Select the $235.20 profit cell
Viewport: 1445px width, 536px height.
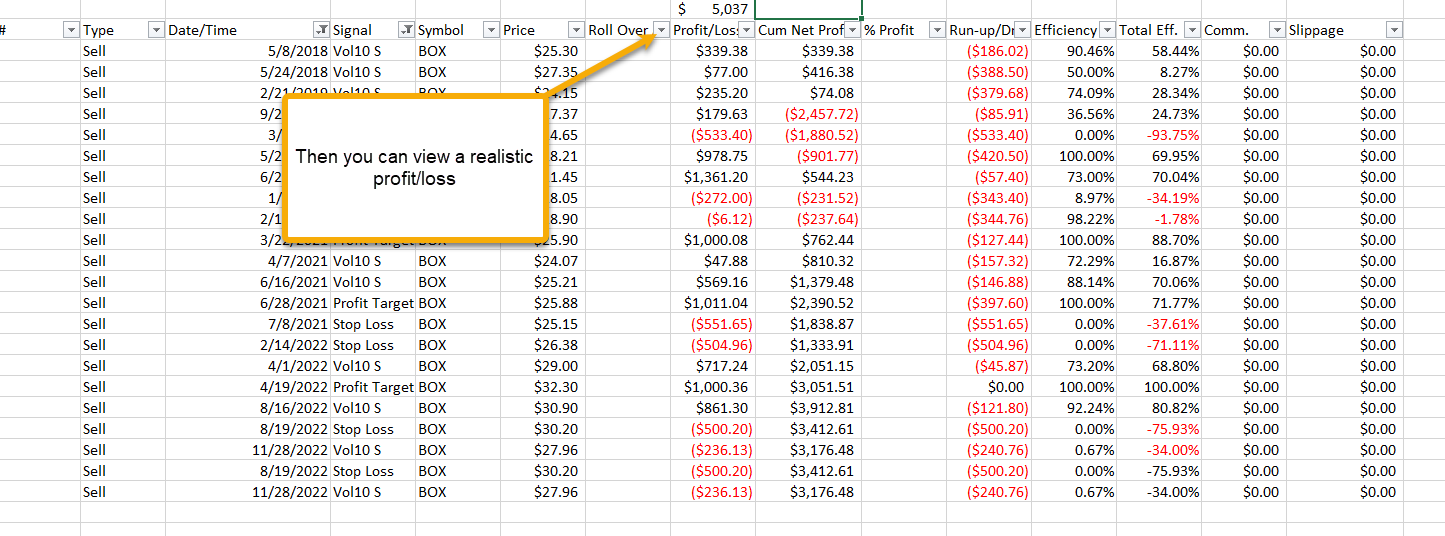713,93
